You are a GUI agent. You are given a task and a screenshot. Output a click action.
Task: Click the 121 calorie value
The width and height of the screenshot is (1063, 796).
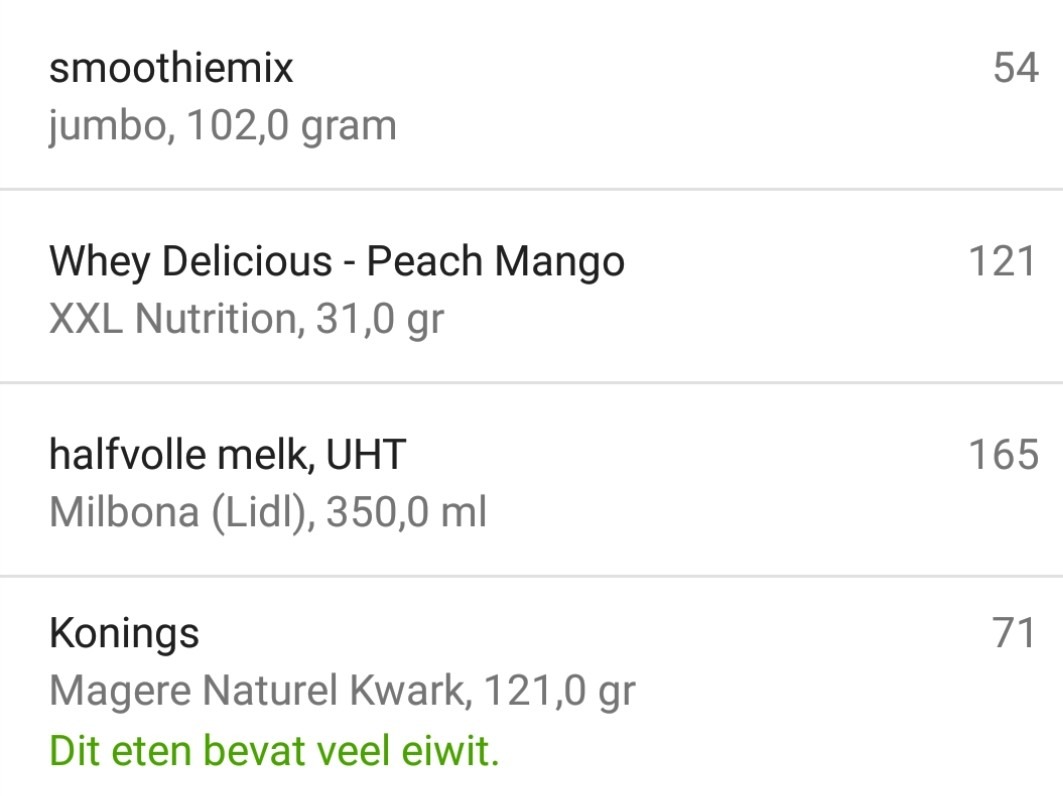click(x=1002, y=262)
